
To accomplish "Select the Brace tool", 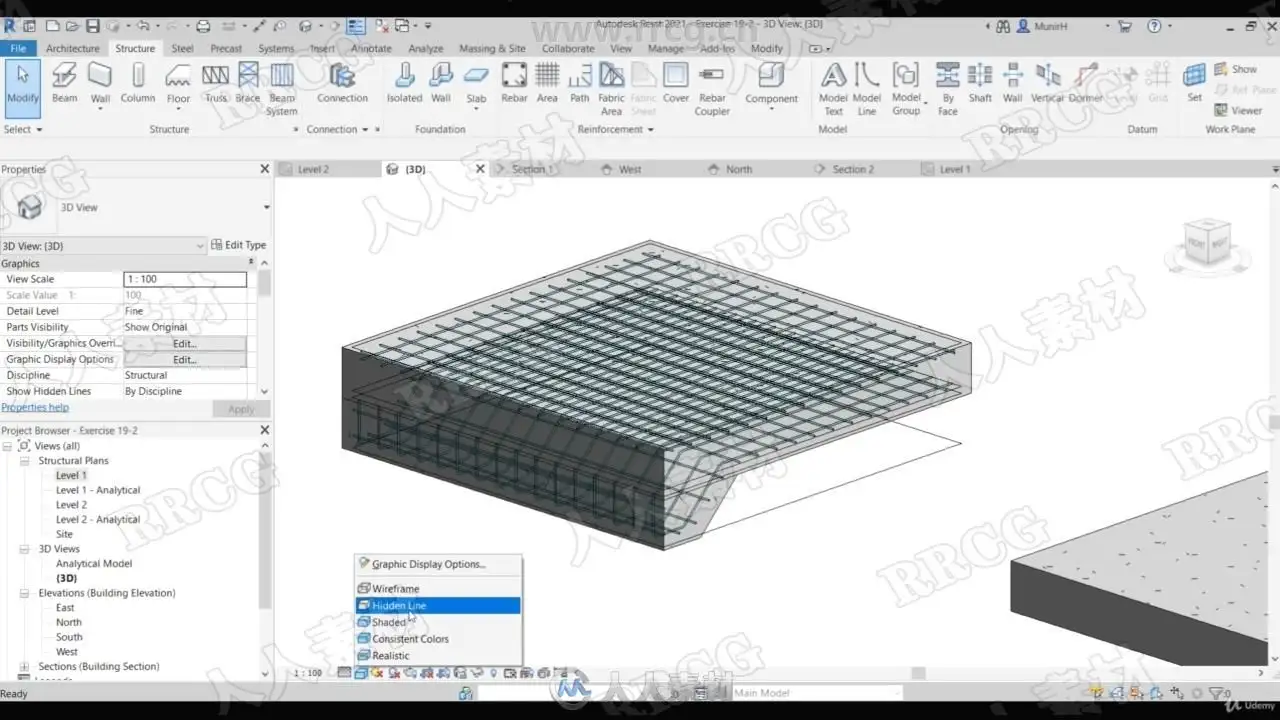I will tap(248, 82).
